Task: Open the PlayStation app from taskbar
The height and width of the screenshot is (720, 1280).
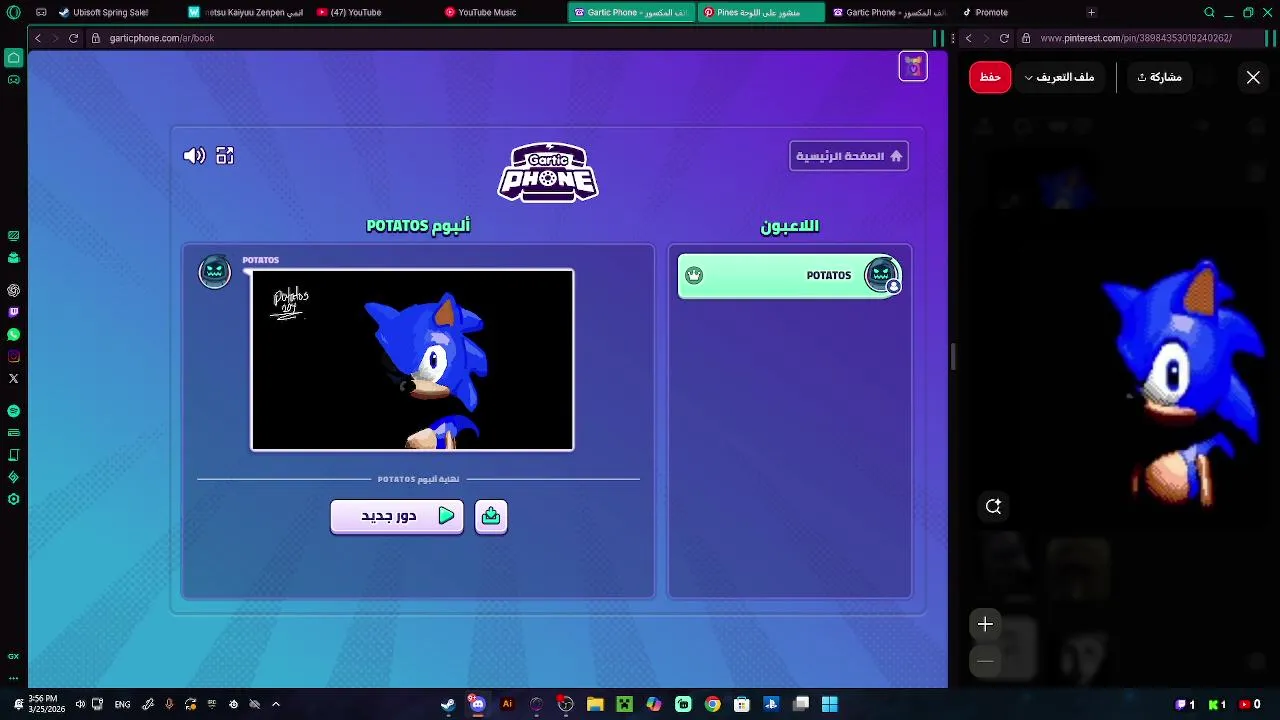Action: pyautogui.click(x=771, y=704)
